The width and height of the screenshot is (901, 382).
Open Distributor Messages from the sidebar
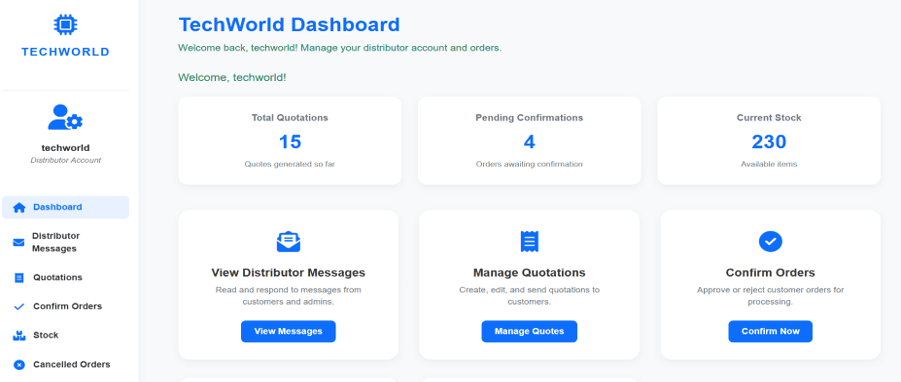pos(66,242)
